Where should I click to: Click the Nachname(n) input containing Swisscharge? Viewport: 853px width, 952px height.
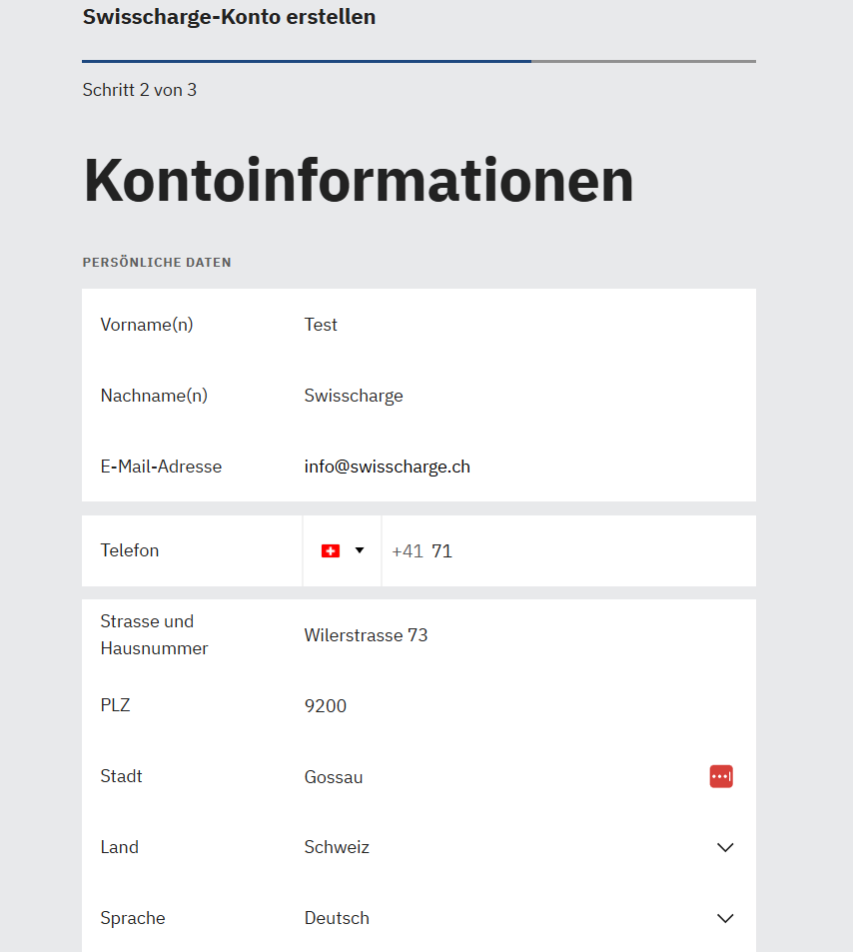pyautogui.click(x=528, y=396)
